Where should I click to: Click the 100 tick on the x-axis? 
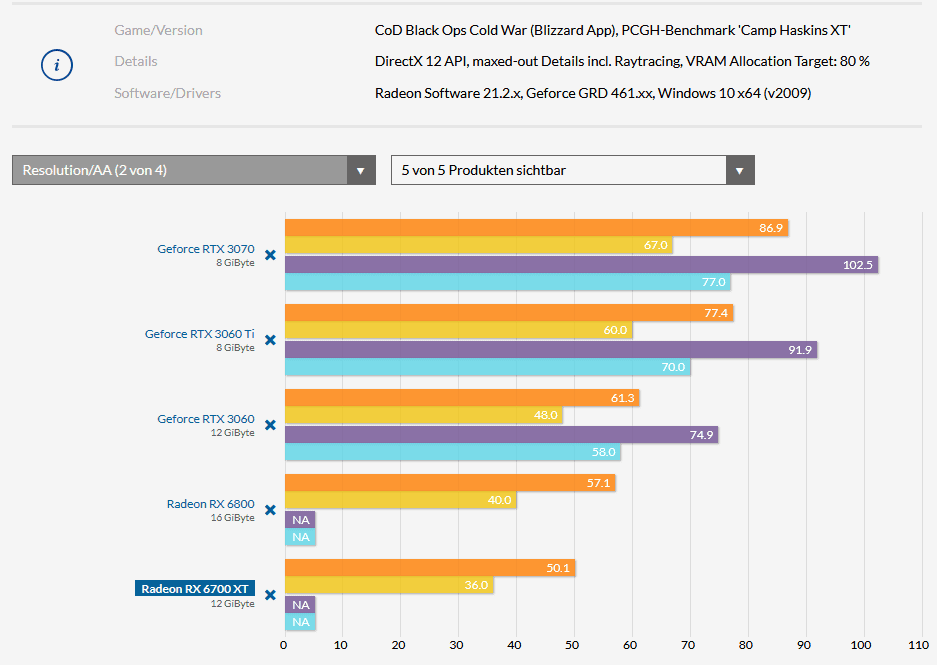point(861,646)
